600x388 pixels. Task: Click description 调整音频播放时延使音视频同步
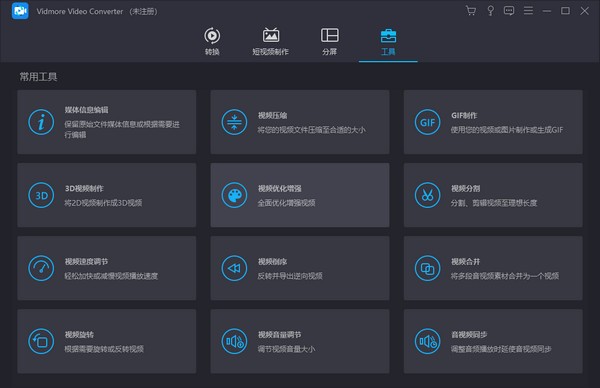click(501, 349)
